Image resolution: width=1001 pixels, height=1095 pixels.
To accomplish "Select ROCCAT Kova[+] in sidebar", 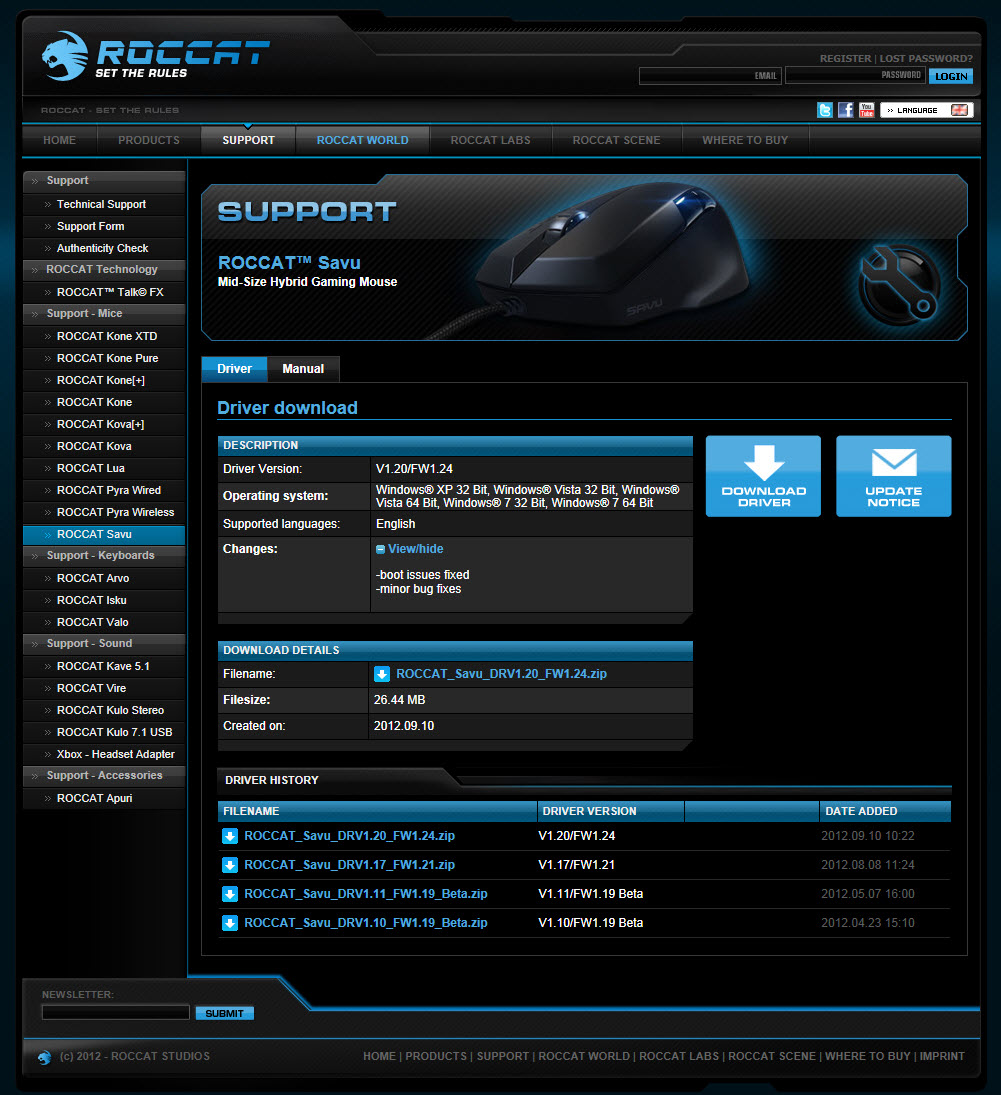I will point(104,425).
